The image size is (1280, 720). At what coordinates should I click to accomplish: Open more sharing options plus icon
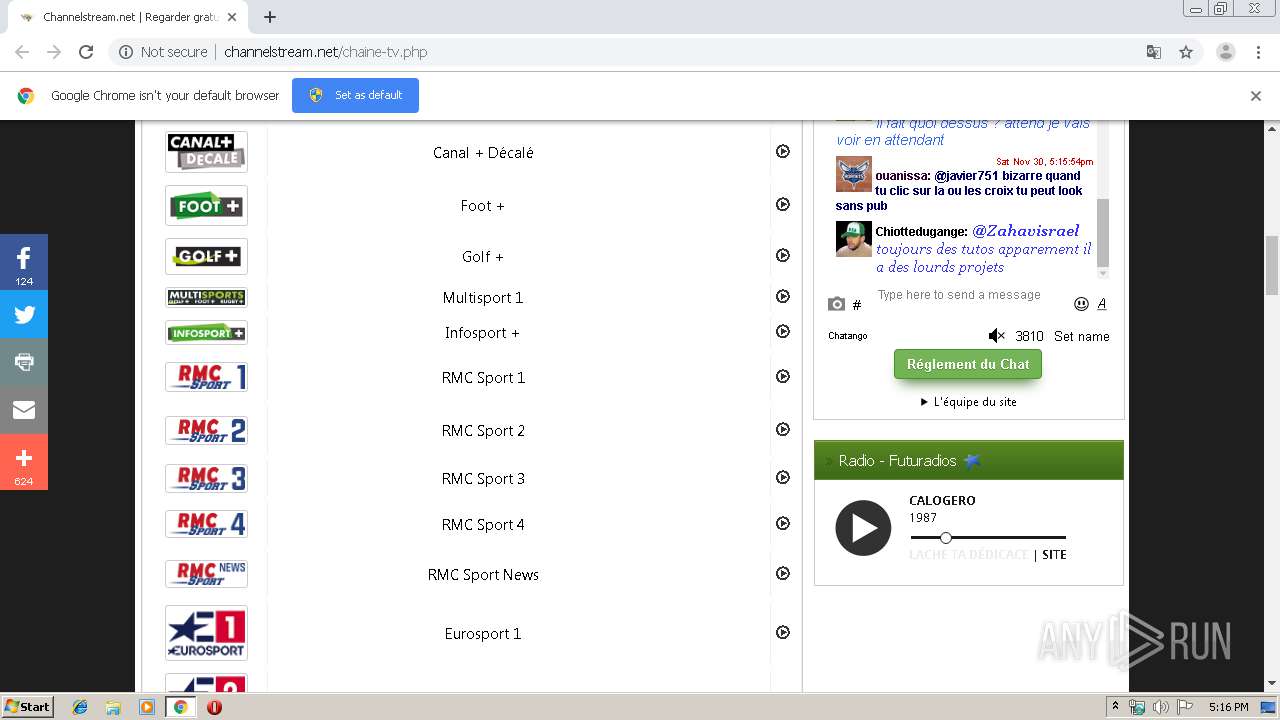coord(24,462)
